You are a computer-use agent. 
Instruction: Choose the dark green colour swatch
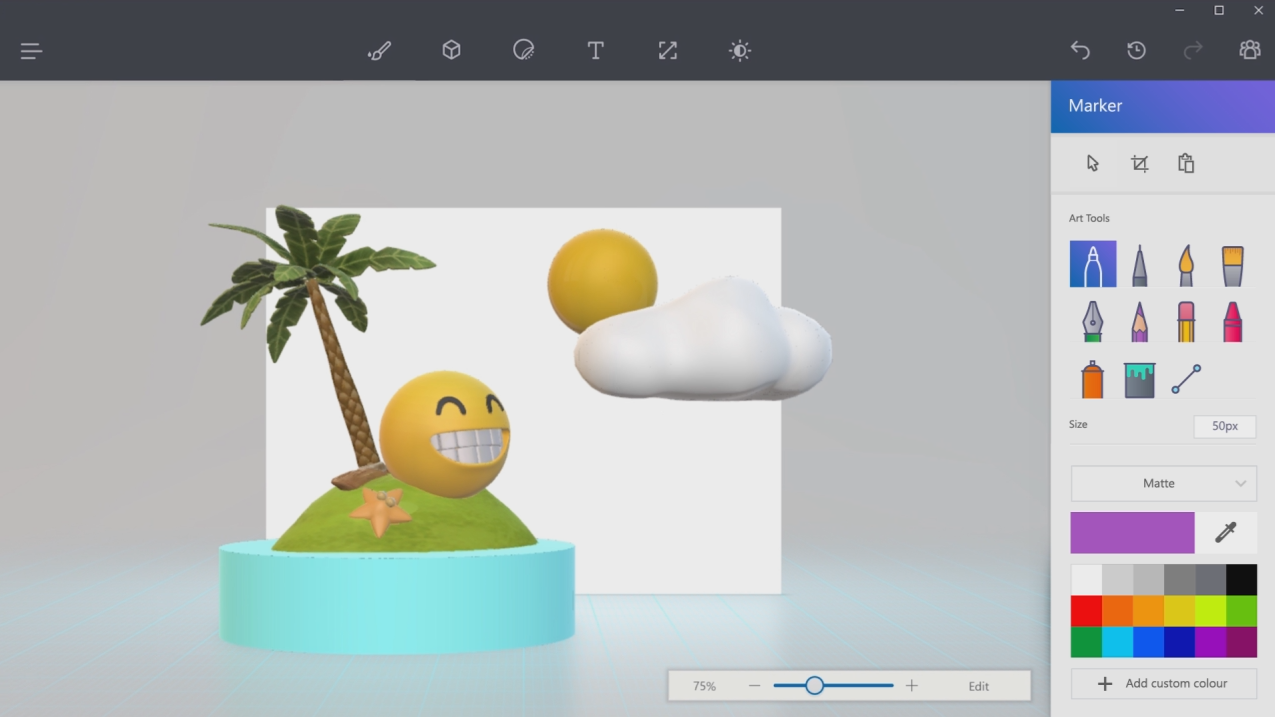(1086, 642)
